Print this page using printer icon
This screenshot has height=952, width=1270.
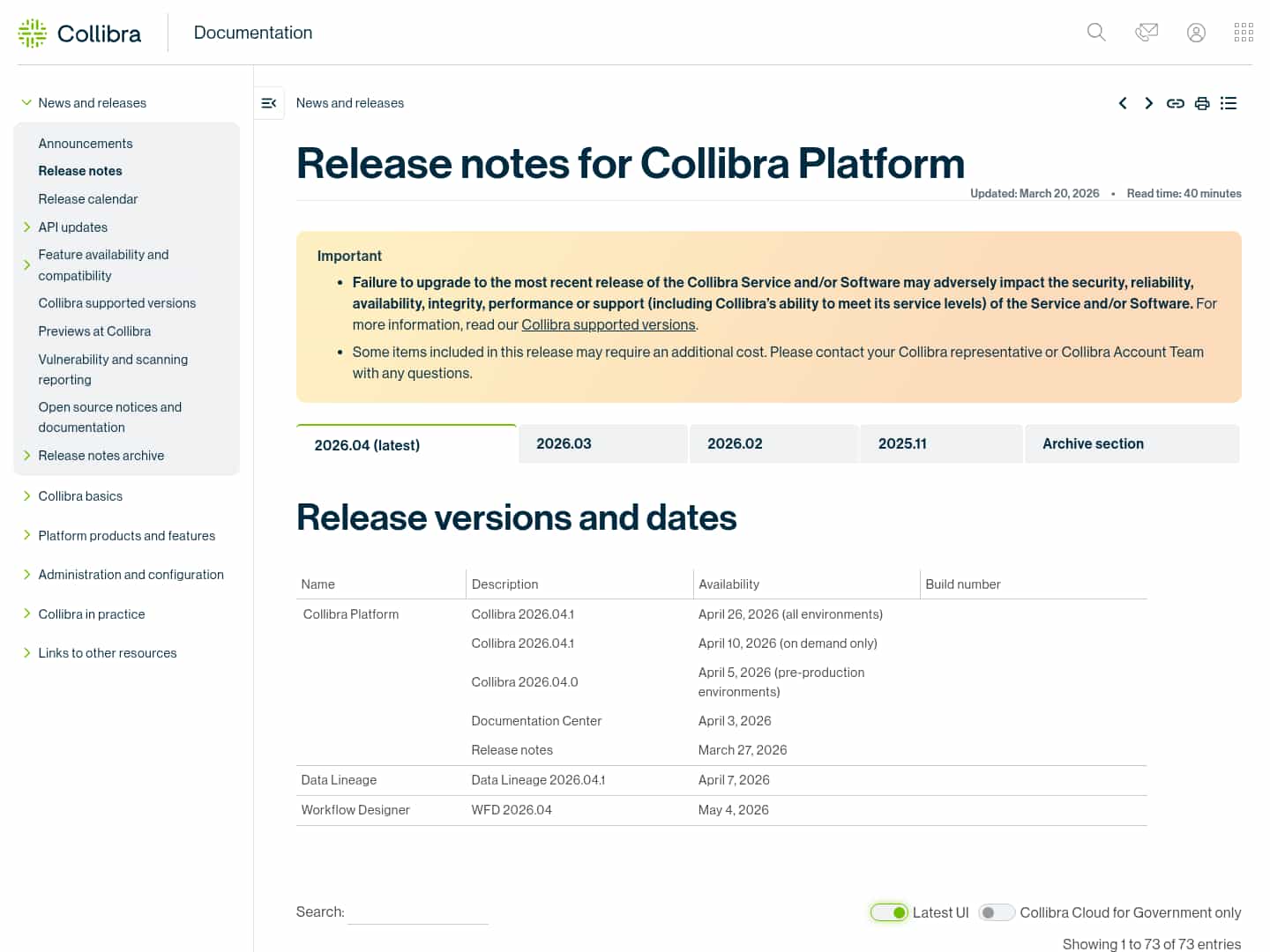1202,103
